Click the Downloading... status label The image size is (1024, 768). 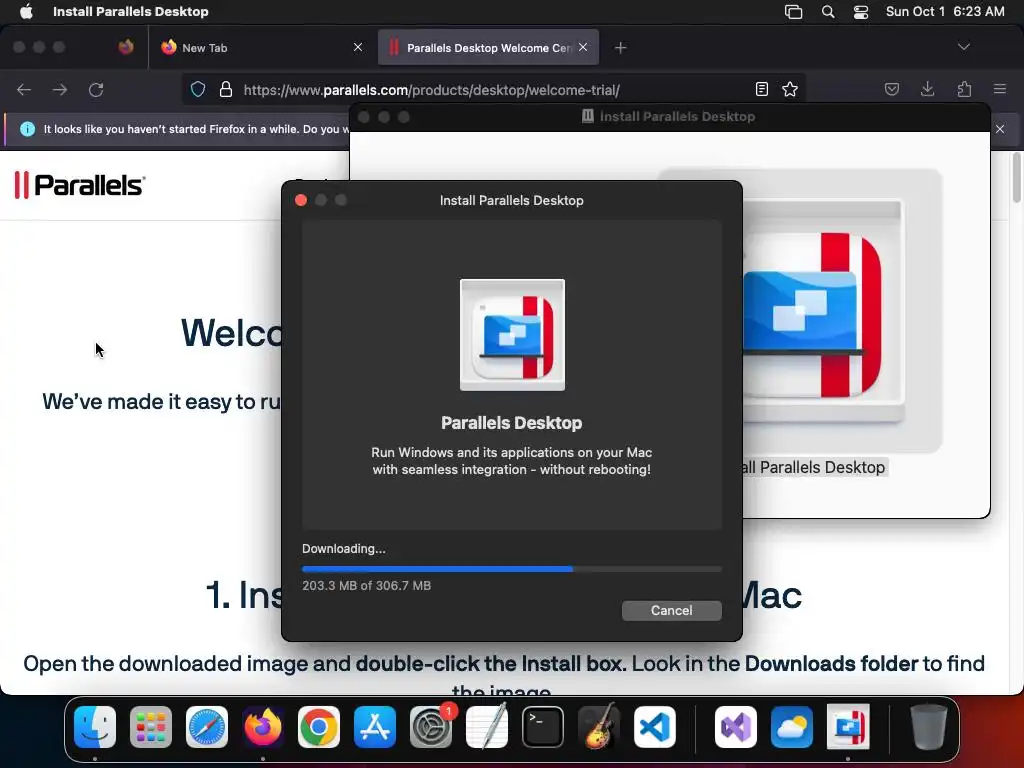click(344, 549)
